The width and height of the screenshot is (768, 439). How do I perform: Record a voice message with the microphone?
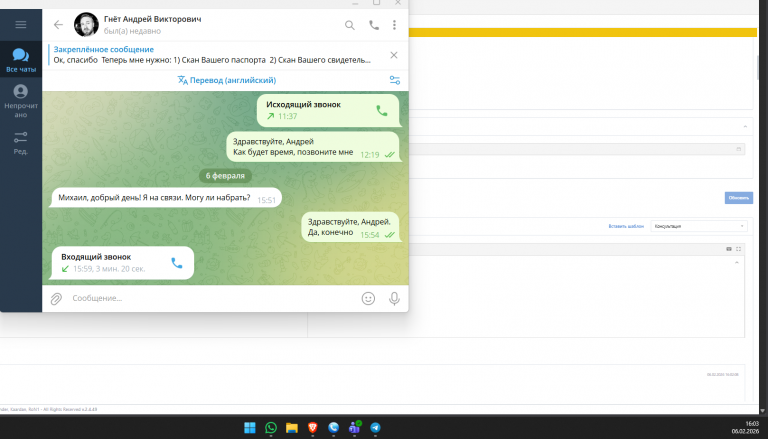pos(394,298)
